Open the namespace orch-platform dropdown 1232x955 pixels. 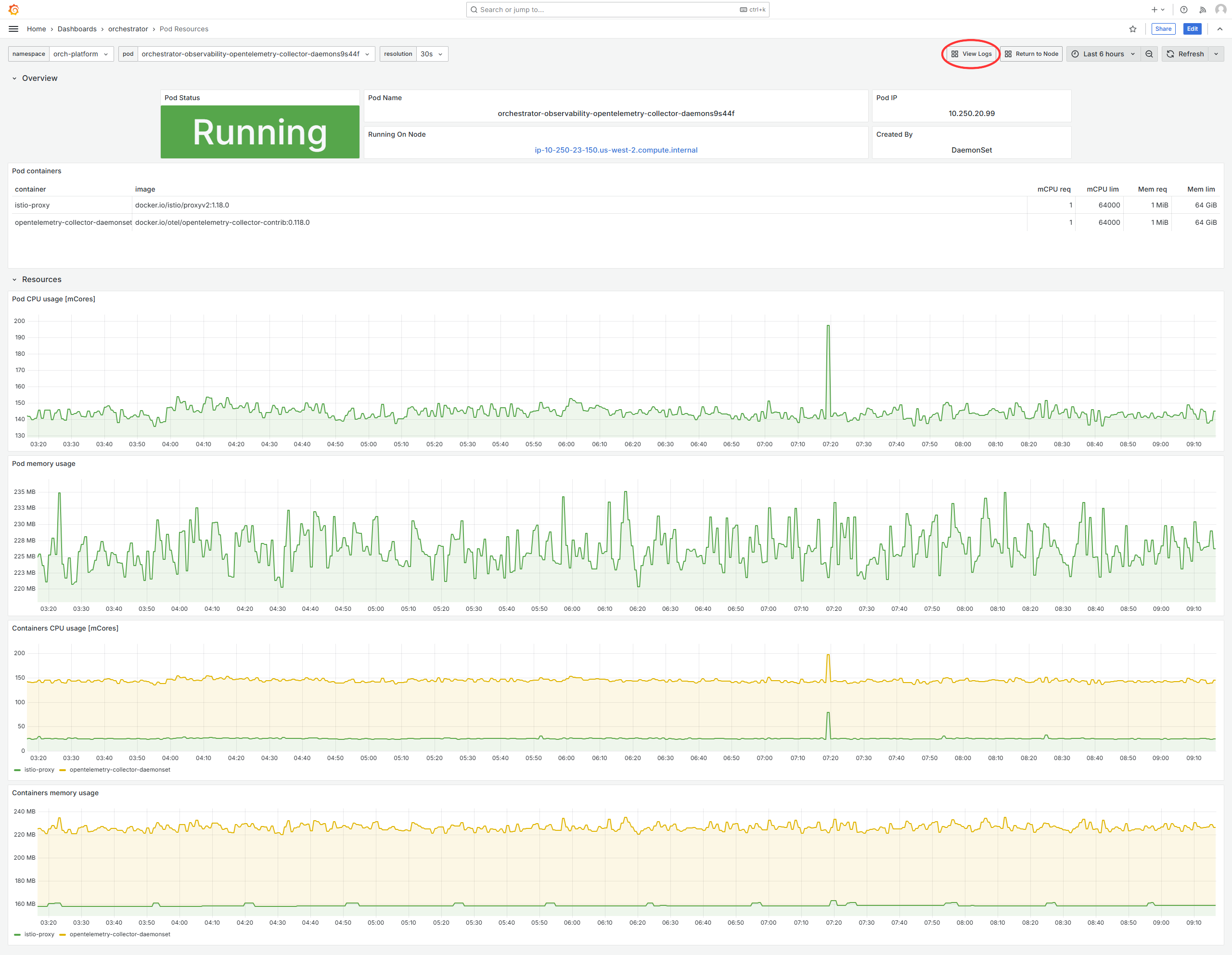coord(81,54)
